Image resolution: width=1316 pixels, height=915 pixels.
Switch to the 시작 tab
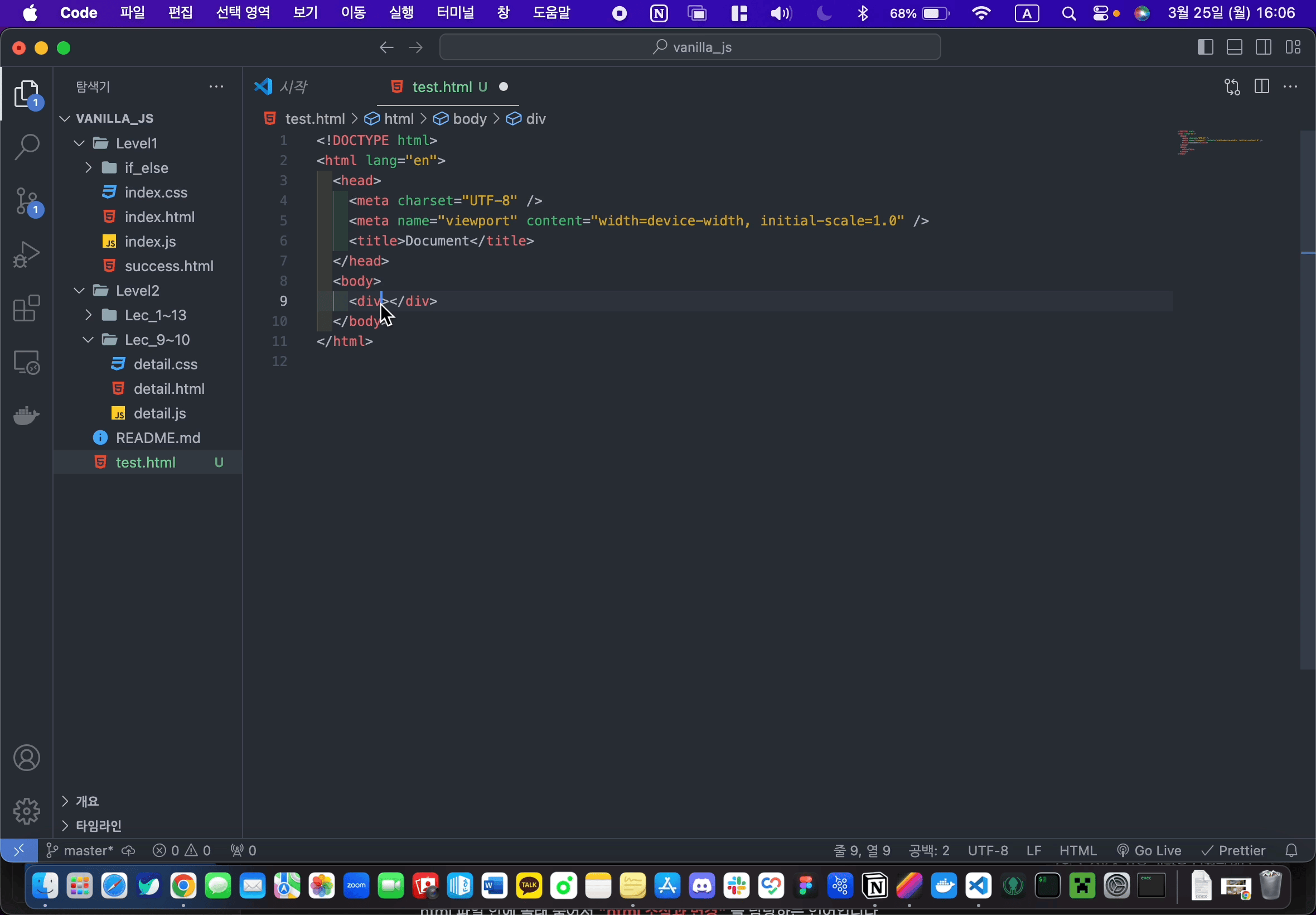(x=293, y=86)
